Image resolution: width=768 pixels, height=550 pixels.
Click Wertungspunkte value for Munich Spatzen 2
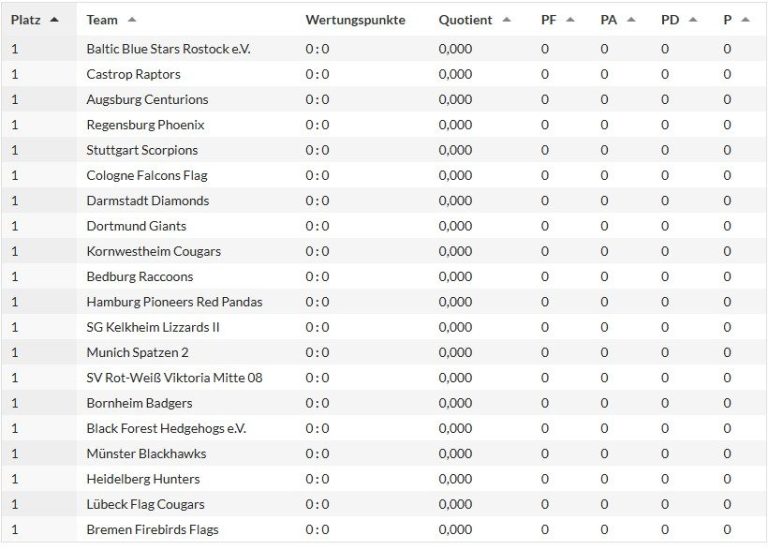(317, 352)
